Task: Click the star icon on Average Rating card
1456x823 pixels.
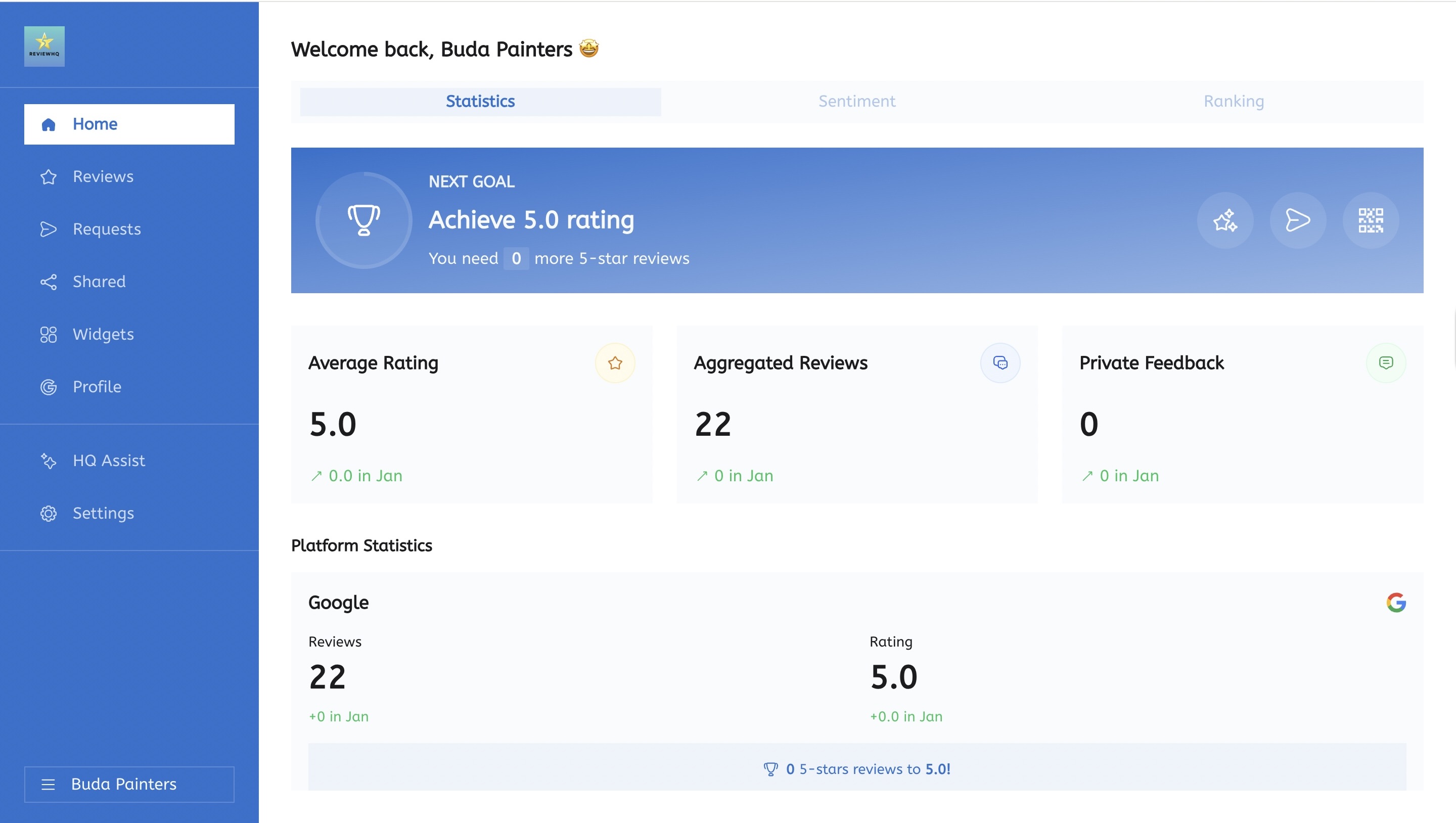Action: (x=615, y=363)
